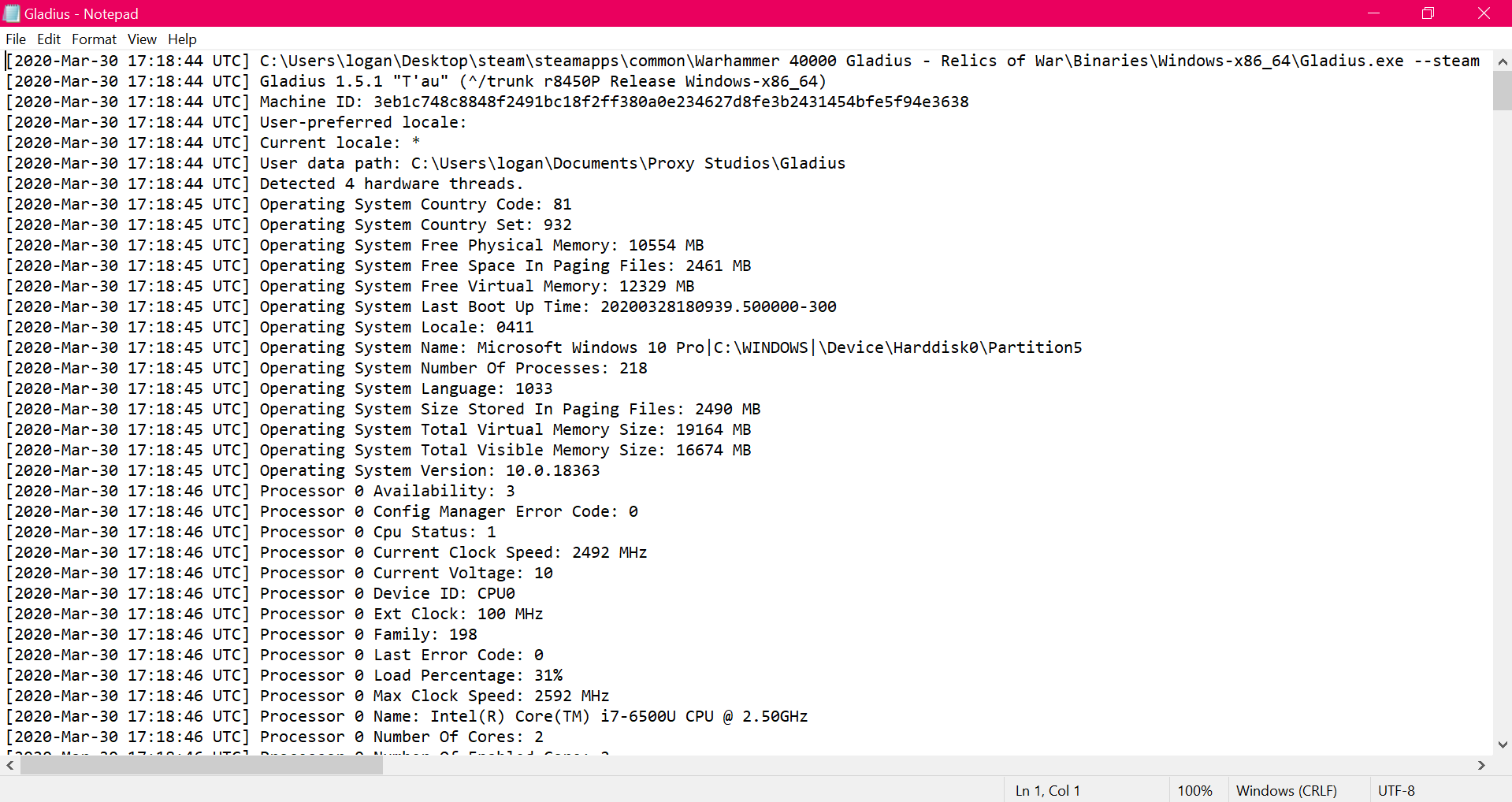Image resolution: width=1512 pixels, height=802 pixels.
Task: Click the horizontal scrollbar thumb
Action: tap(201, 765)
